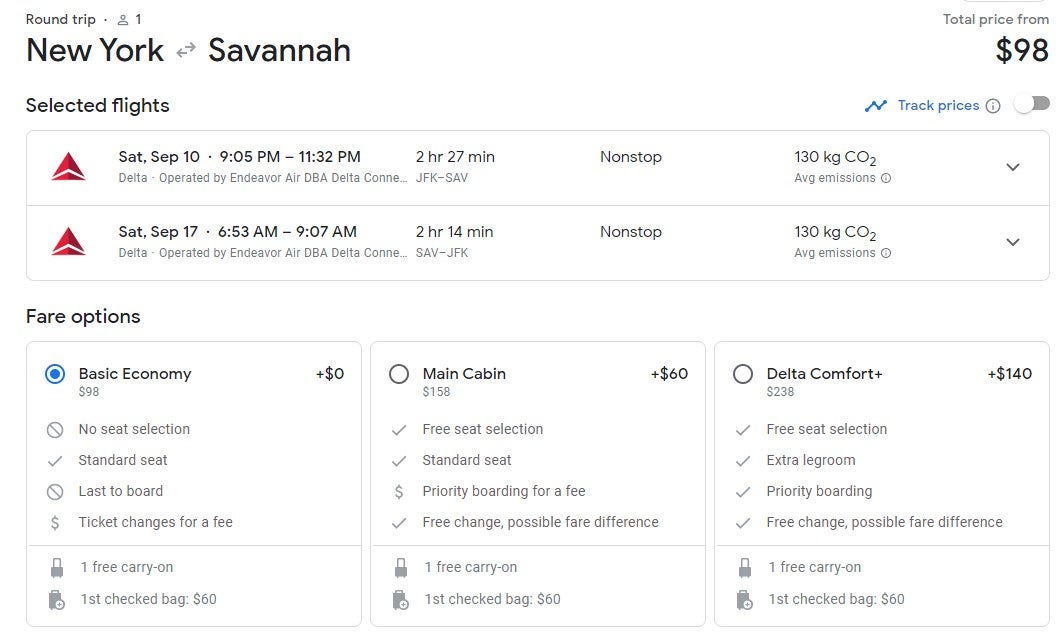Screen dimensions: 1062x635
Task: Open the Round trip dropdown
Action: point(60,18)
